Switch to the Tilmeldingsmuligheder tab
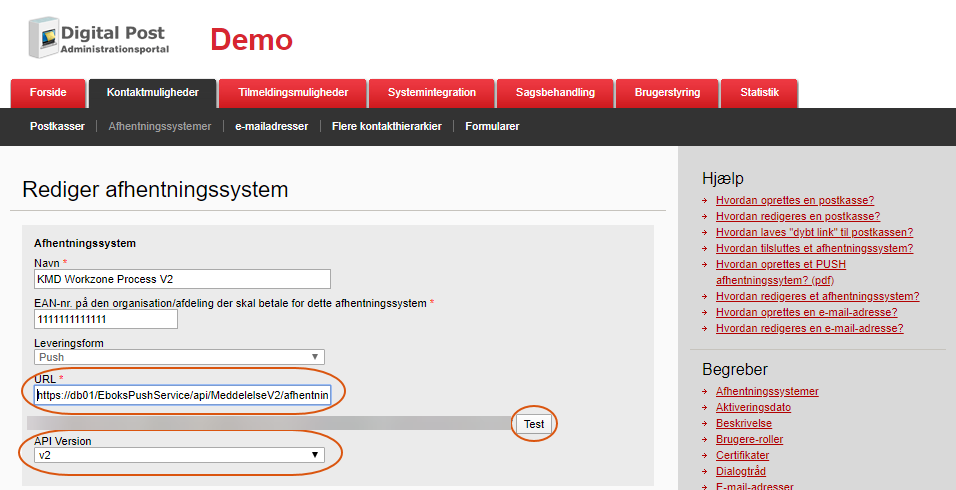This screenshot has width=956, height=490. point(293,93)
